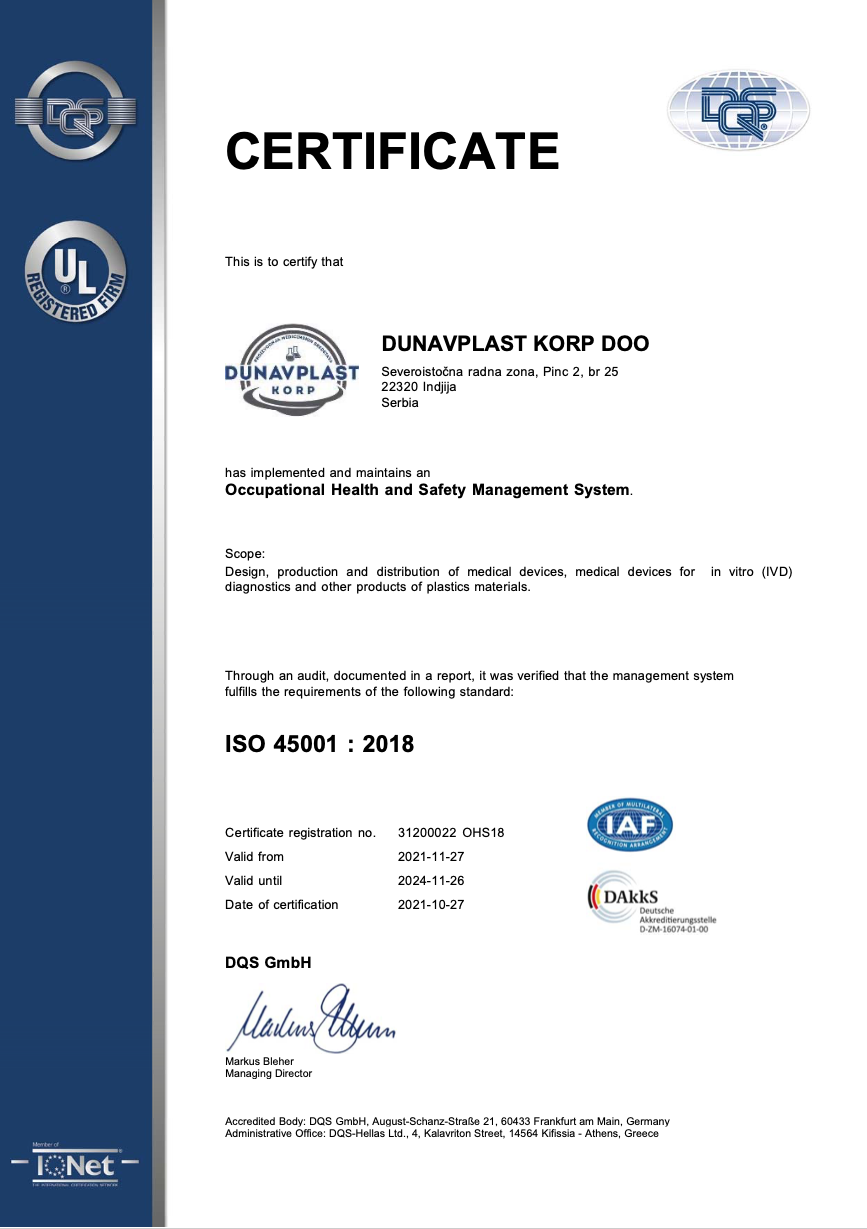Click the title 'Managing Director'
This screenshot has height=1229, width=867.
tap(269, 1074)
